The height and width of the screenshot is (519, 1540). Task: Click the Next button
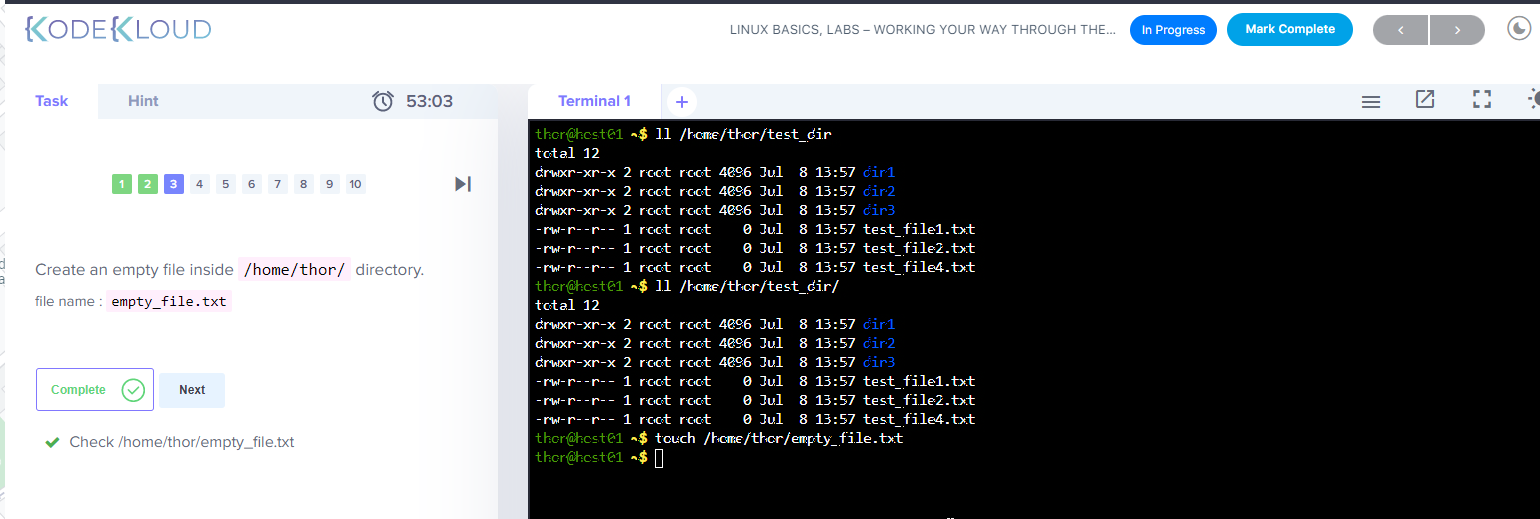click(192, 390)
